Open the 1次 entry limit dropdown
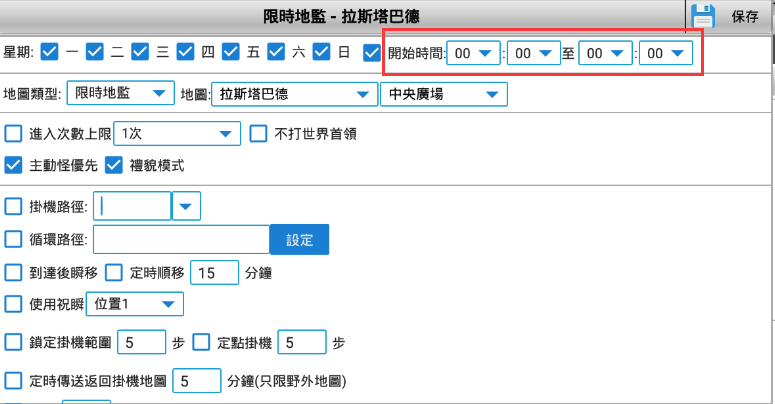Viewport: 775px width, 404px height. click(x=177, y=132)
